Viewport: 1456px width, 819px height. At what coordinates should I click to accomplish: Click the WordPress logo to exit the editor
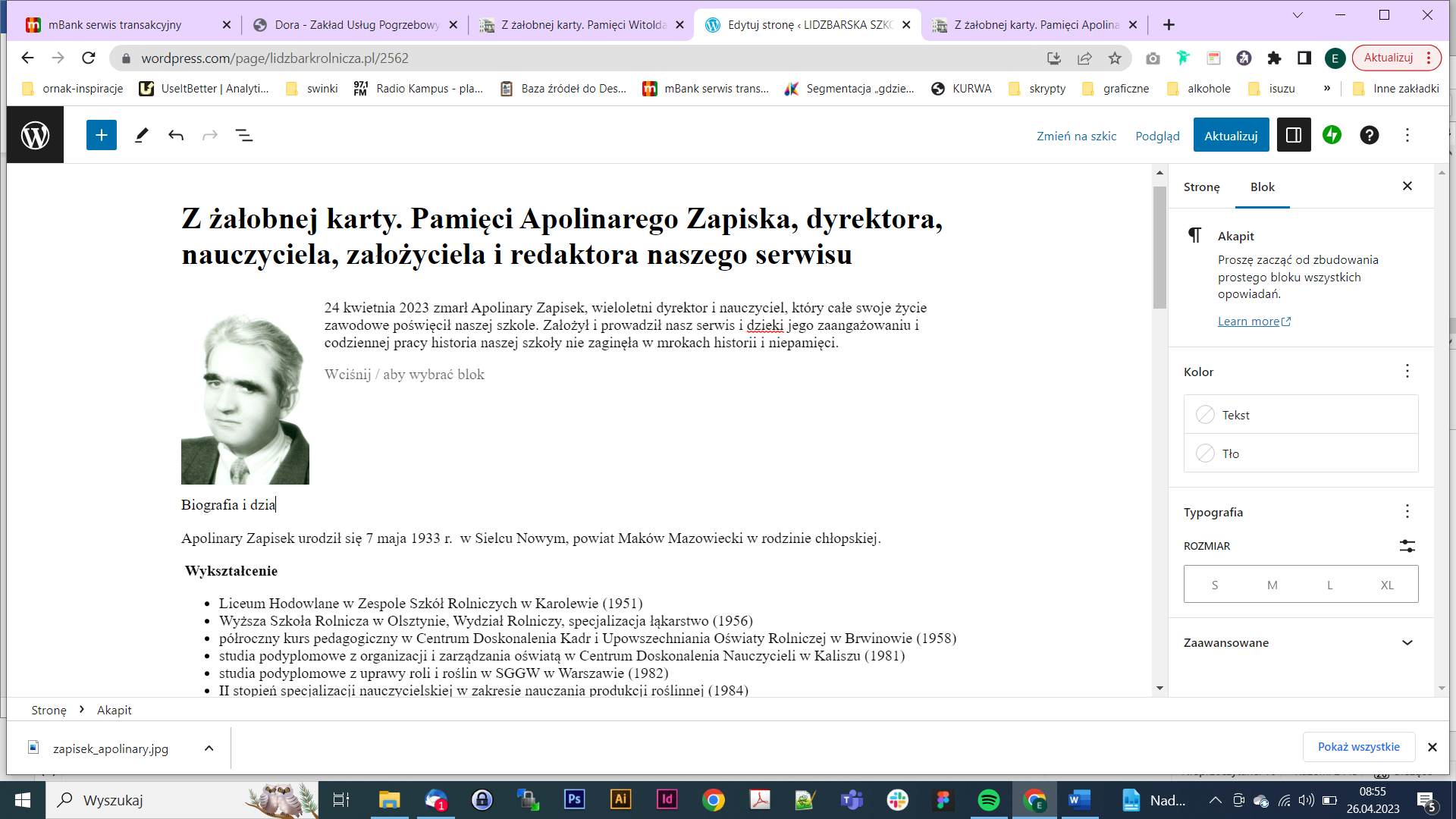tap(35, 135)
